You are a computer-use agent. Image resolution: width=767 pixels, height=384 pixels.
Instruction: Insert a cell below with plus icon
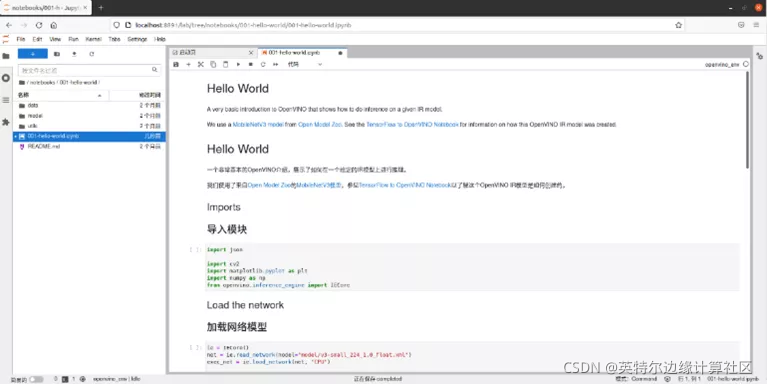188,64
